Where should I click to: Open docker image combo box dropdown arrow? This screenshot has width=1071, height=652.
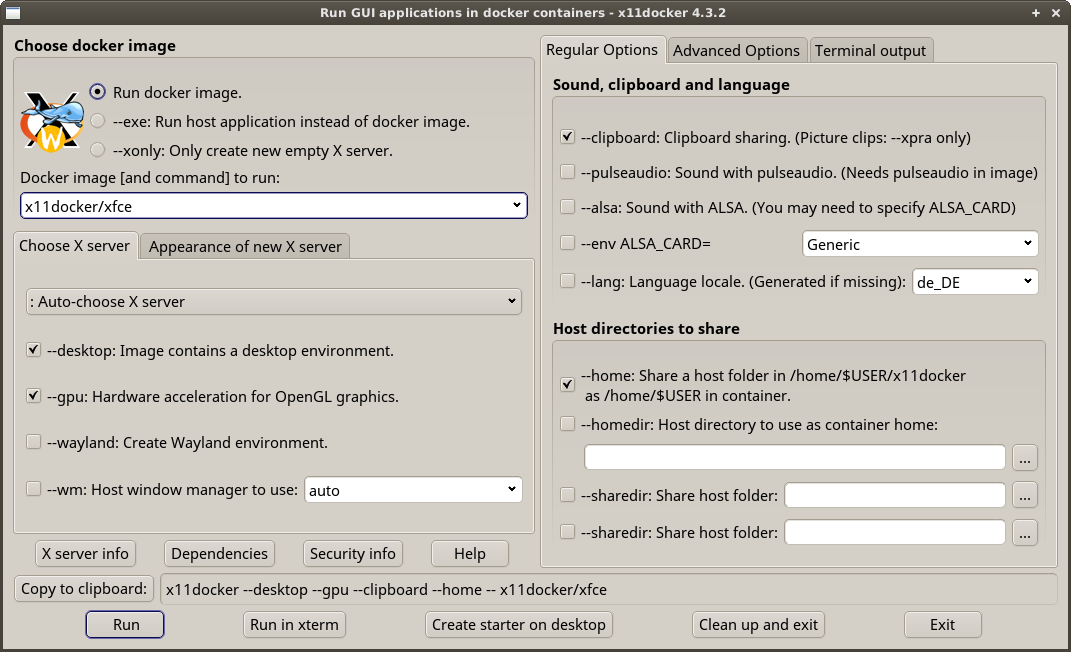517,205
